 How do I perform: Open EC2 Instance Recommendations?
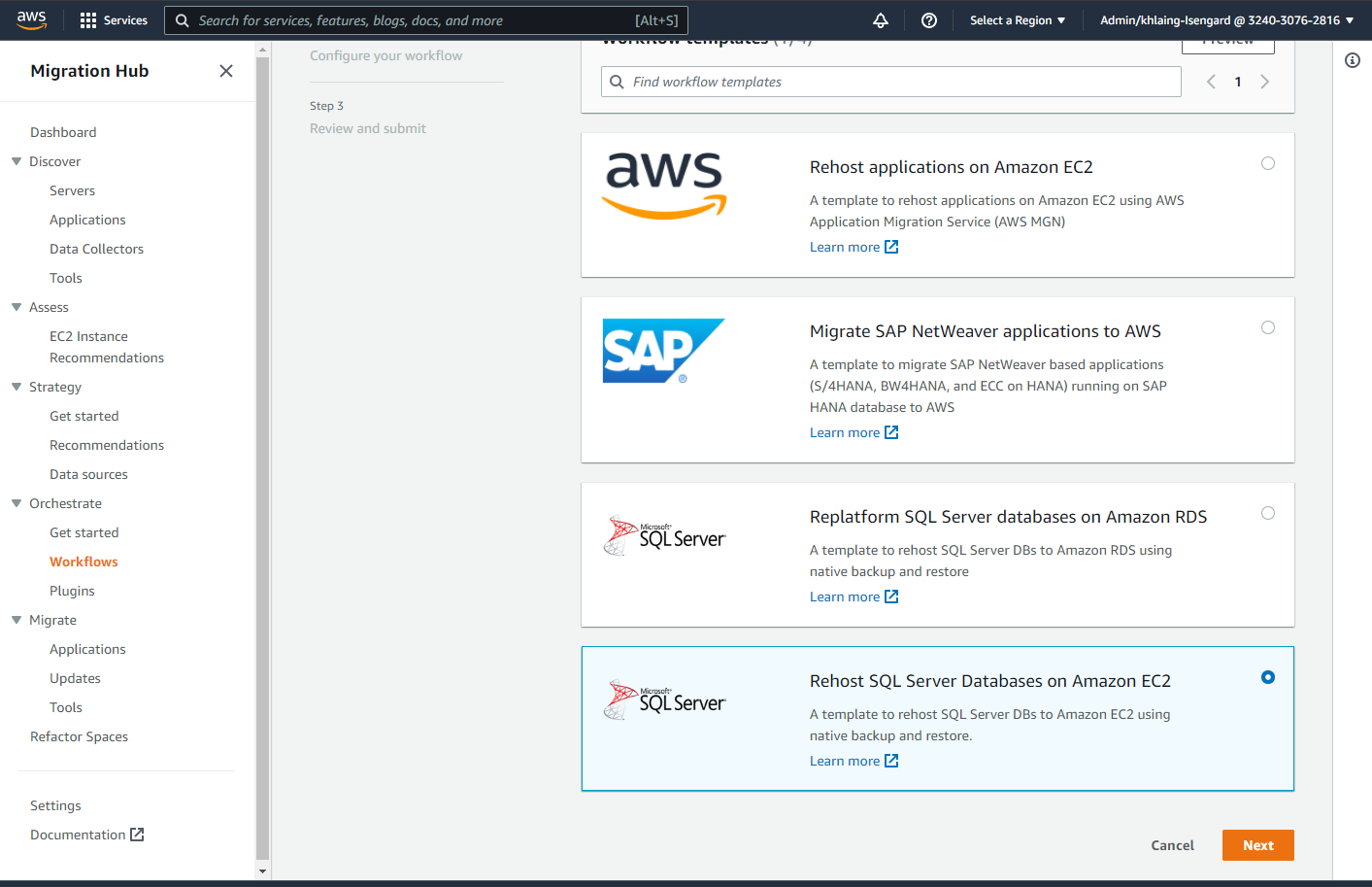pos(107,347)
